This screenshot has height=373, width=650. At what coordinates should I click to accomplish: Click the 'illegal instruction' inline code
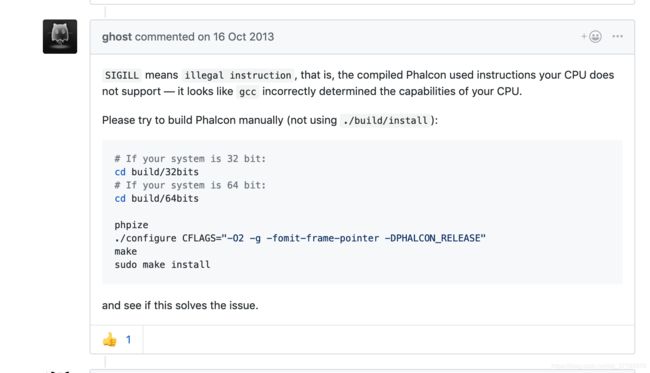[x=238, y=75]
